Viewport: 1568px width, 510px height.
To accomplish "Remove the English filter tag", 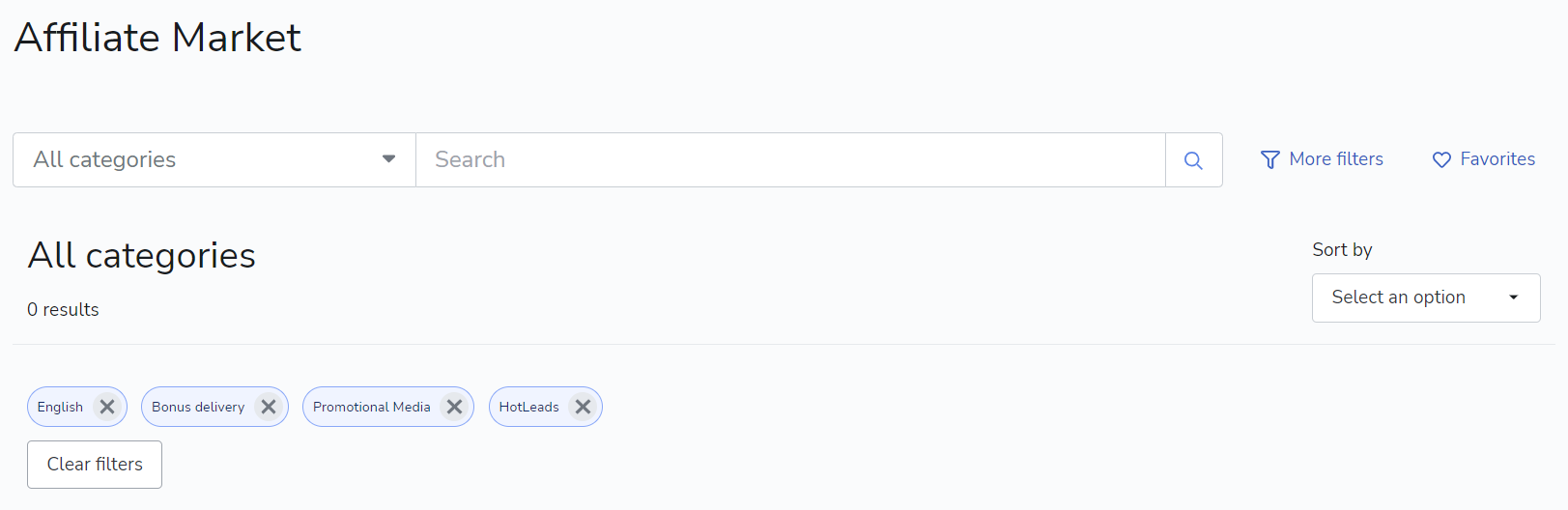I will coord(107,407).
